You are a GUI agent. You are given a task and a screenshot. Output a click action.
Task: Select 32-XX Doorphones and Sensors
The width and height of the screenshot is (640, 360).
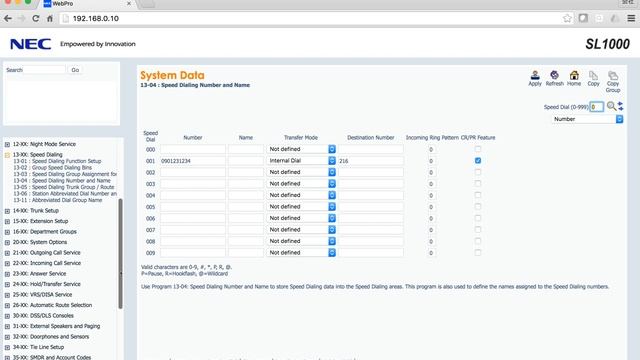coord(51,337)
